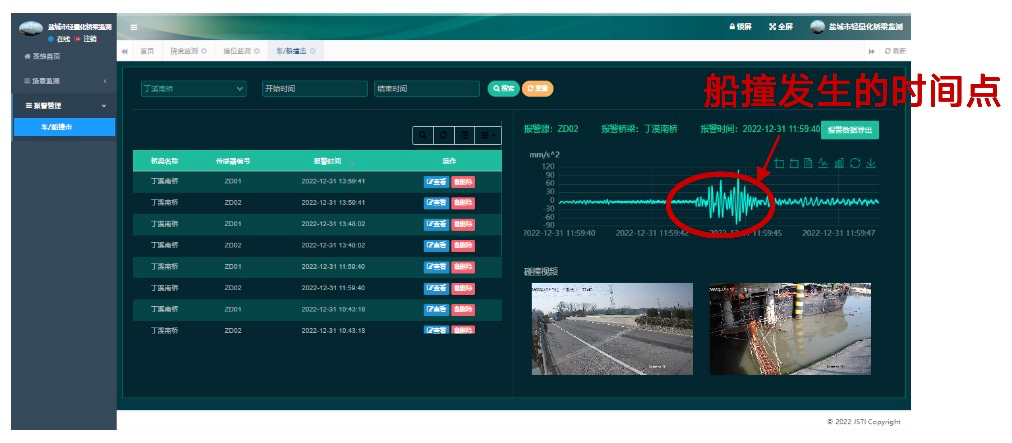Open the user avatar in the header

[818, 26]
